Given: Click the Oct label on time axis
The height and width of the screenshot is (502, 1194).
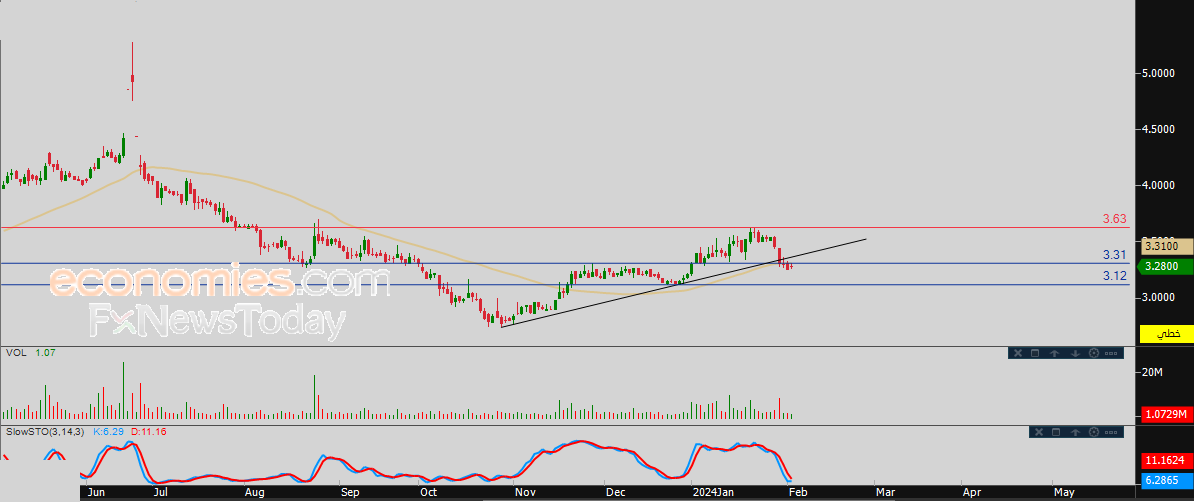Looking at the screenshot, I should (429, 493).
